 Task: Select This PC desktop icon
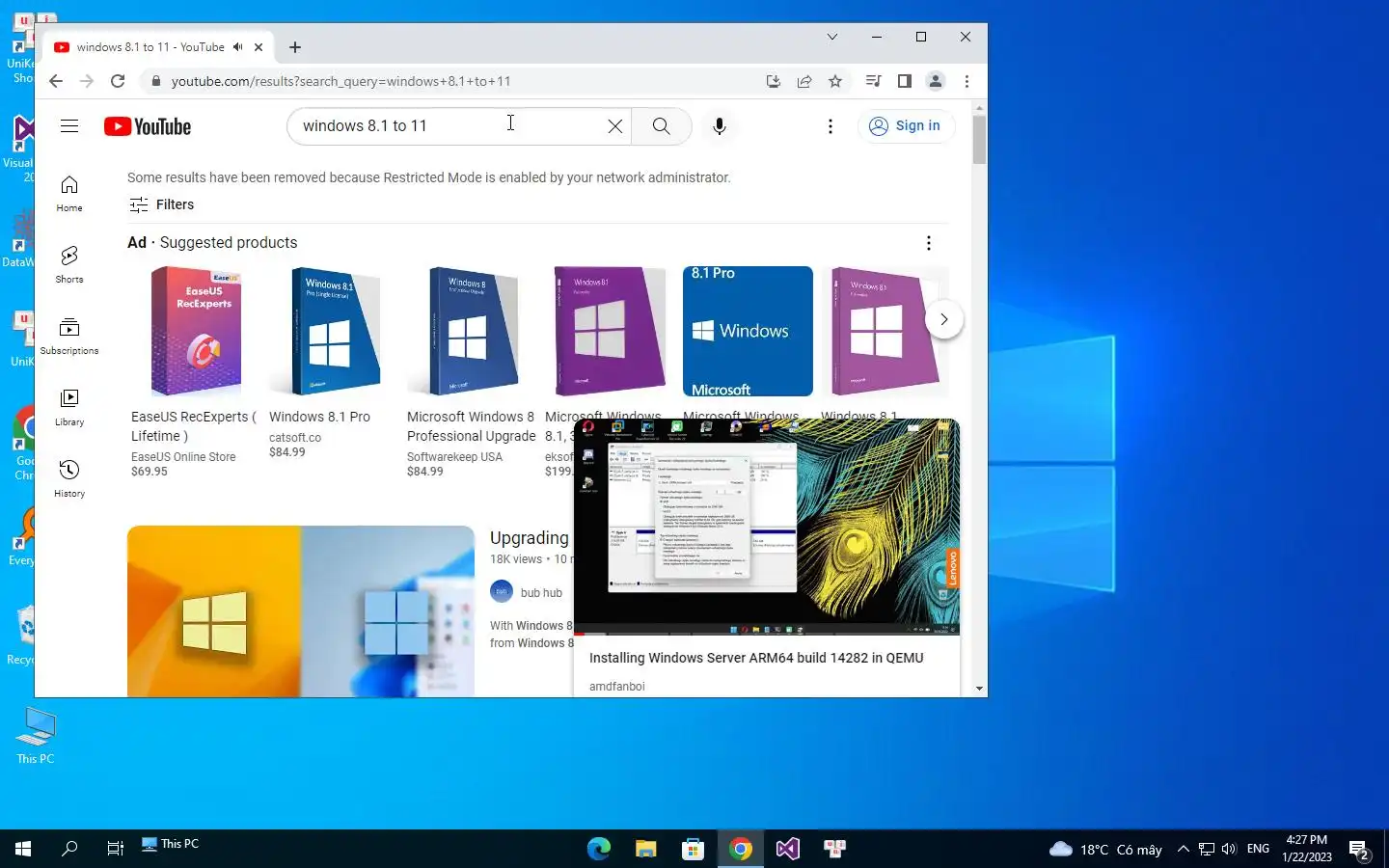coord(36,736)
